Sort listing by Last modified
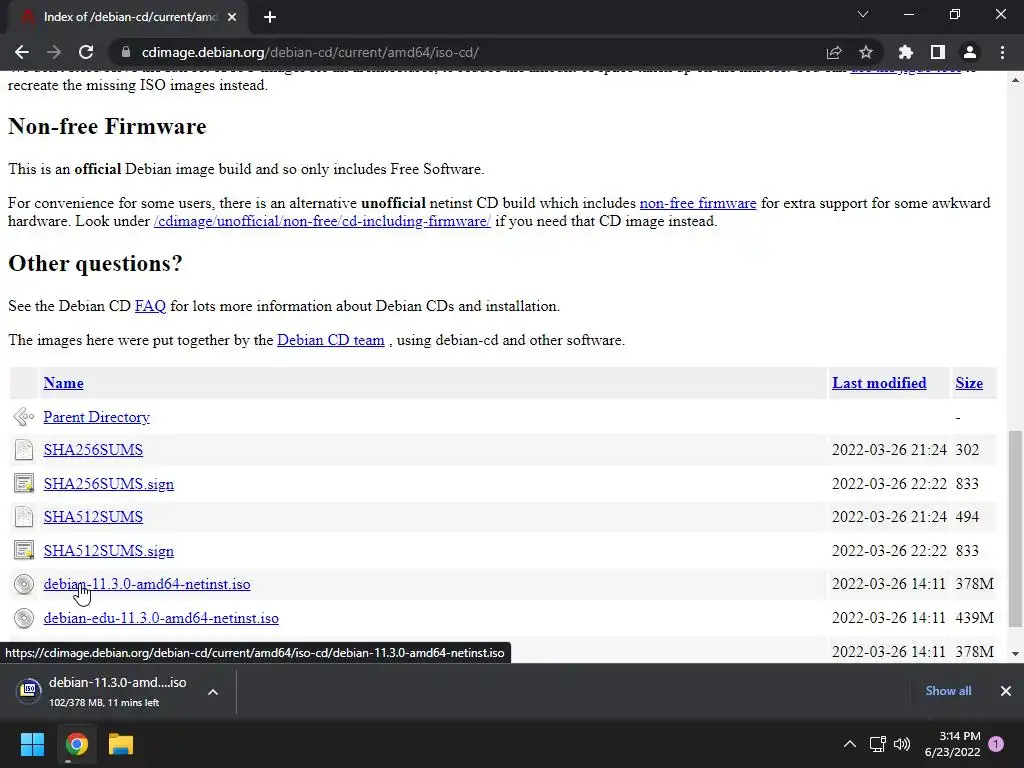This screenshot has width=1024, height=768. (x=879, y=383)
